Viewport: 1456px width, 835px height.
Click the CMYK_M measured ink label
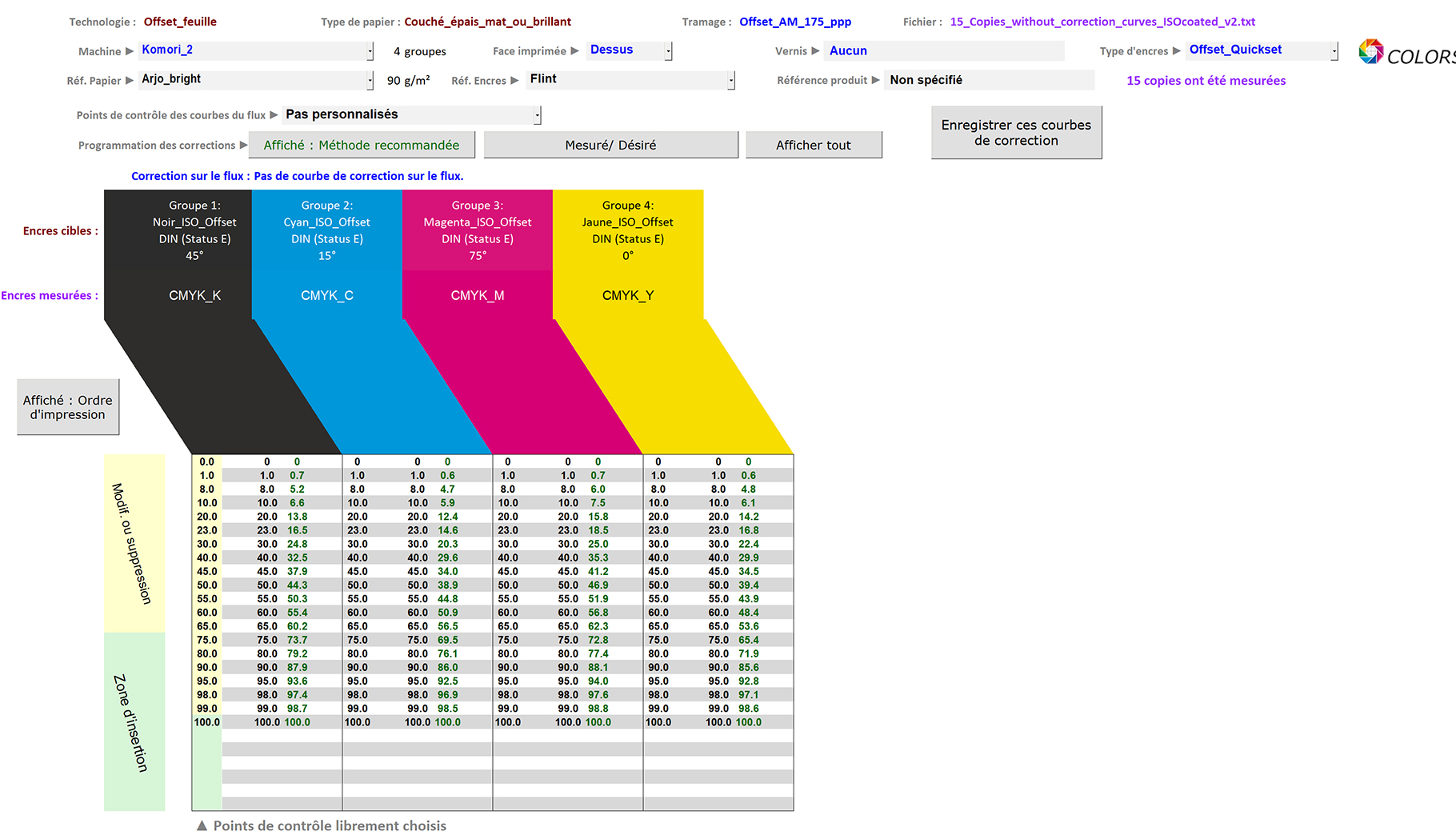coord(478,296)
